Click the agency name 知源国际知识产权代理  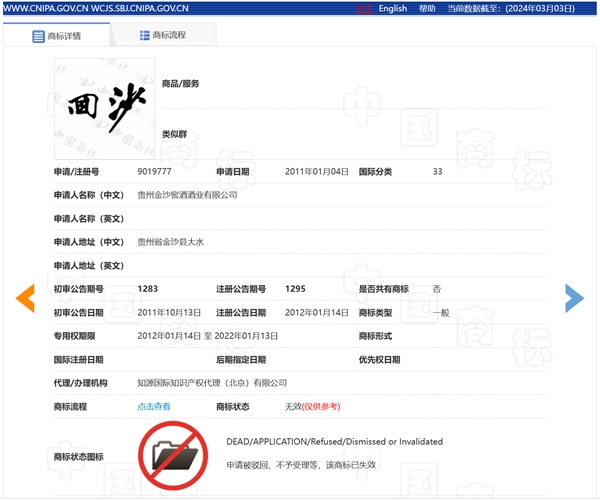(211, 383)
